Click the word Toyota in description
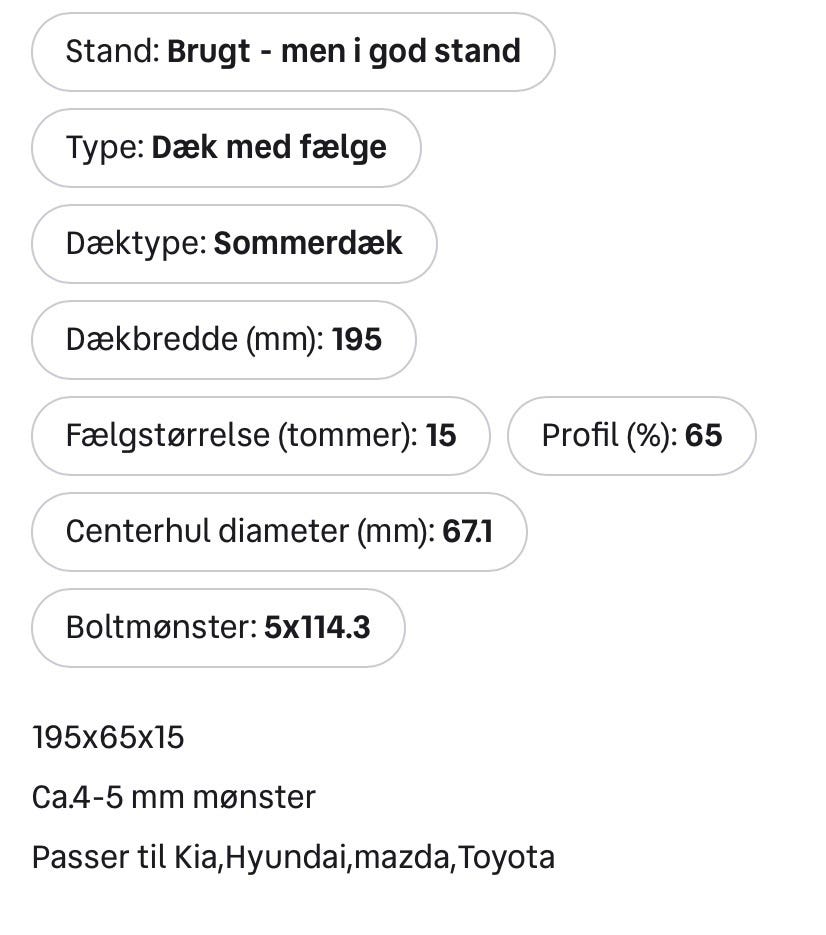Image resolution: width=826 pixels, height=935 pixels. click(x=506, y=858)
